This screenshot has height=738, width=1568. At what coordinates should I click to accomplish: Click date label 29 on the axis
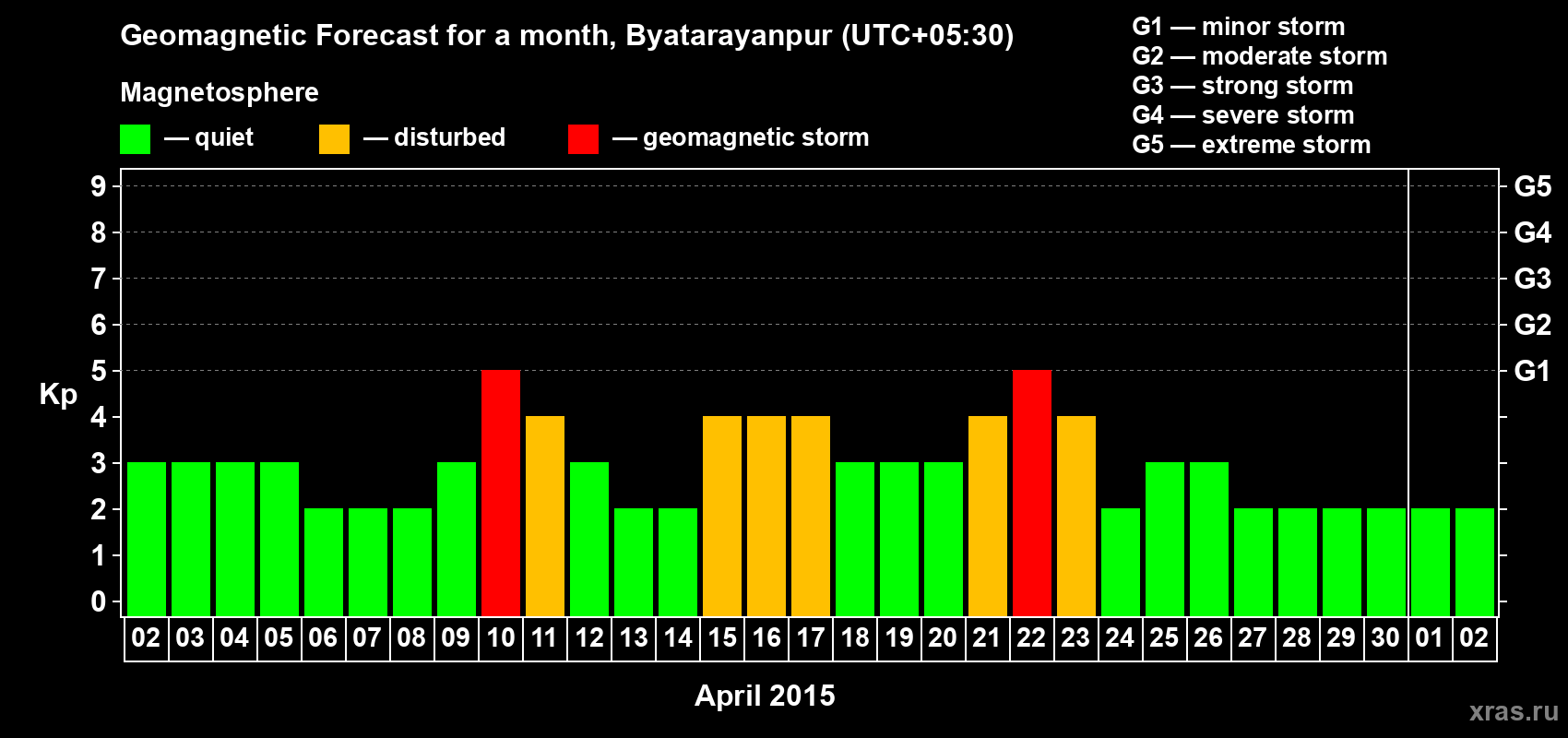[x=1341, y=638]
